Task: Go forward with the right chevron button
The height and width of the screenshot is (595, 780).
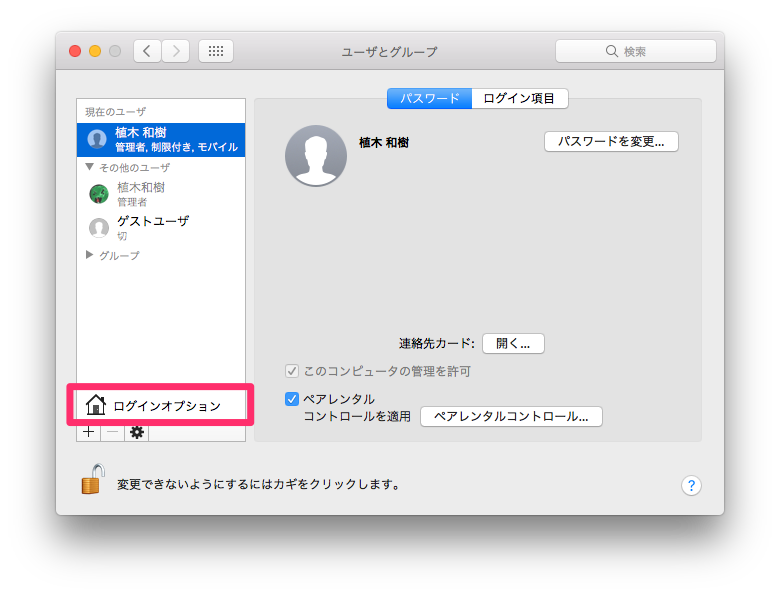Action: [x=176, y=51]
